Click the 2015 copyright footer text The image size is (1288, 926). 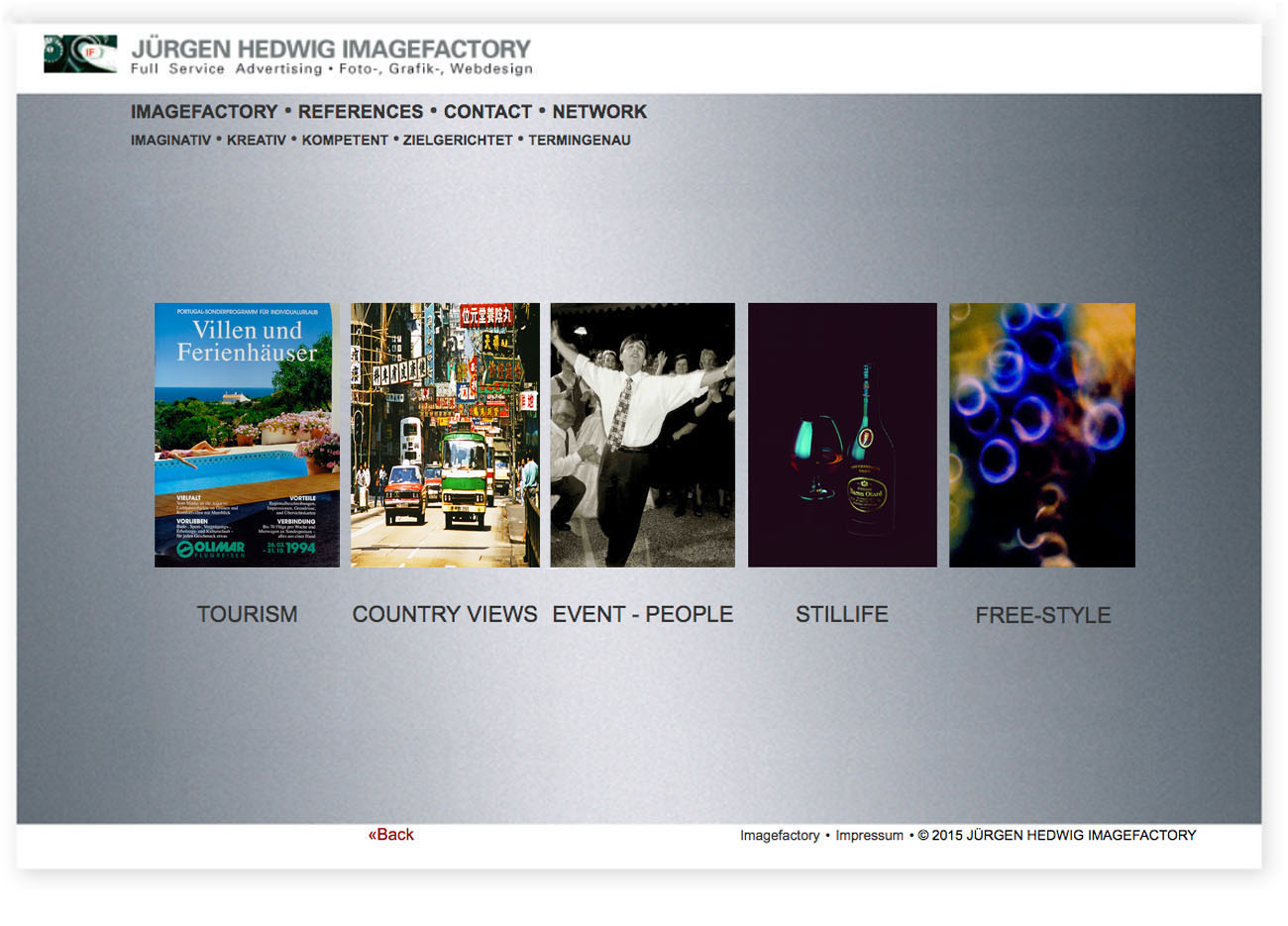[x=1056, y=835]
